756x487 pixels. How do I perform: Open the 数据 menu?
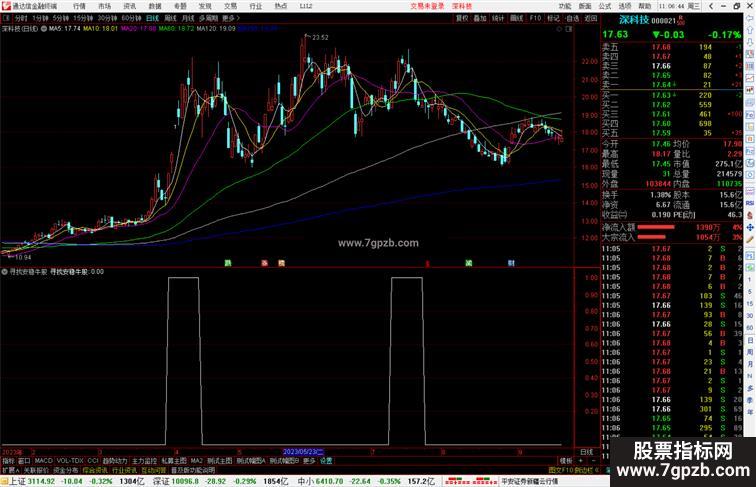point(155,6)
